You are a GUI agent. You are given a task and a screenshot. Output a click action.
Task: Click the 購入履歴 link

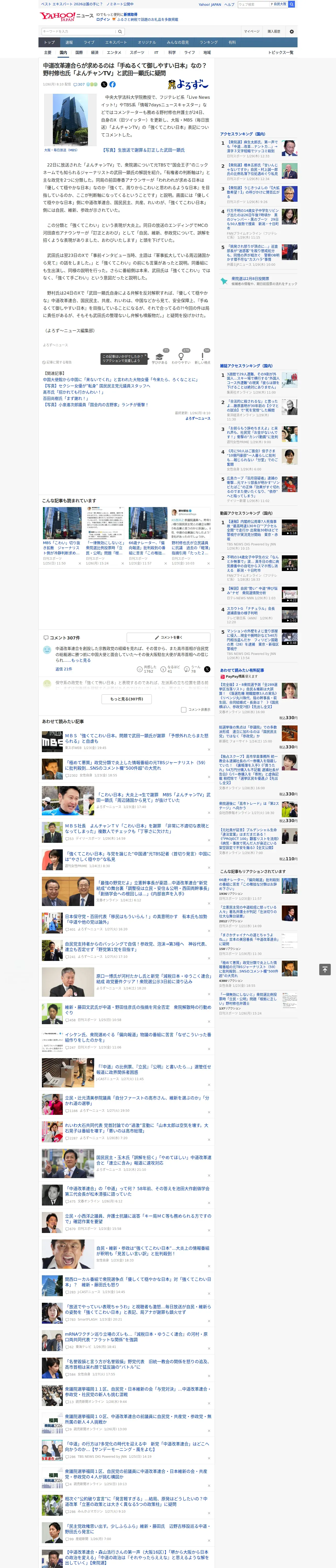click(x=274, y=32)
